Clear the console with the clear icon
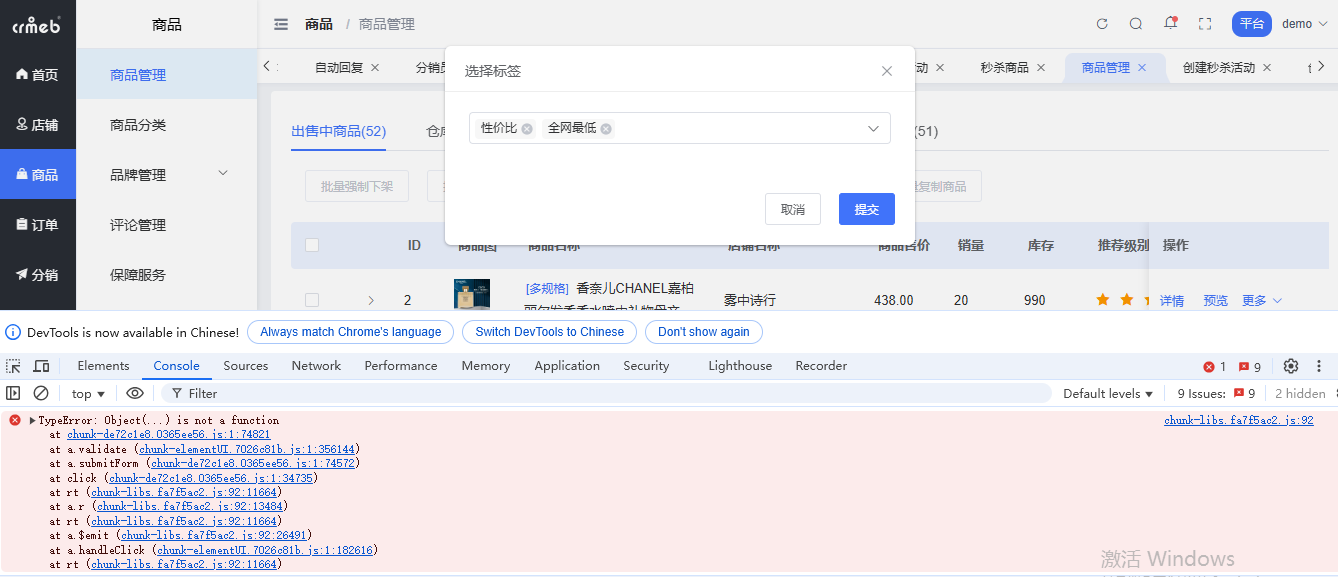 pyautogui.click(x=40, y=393)
